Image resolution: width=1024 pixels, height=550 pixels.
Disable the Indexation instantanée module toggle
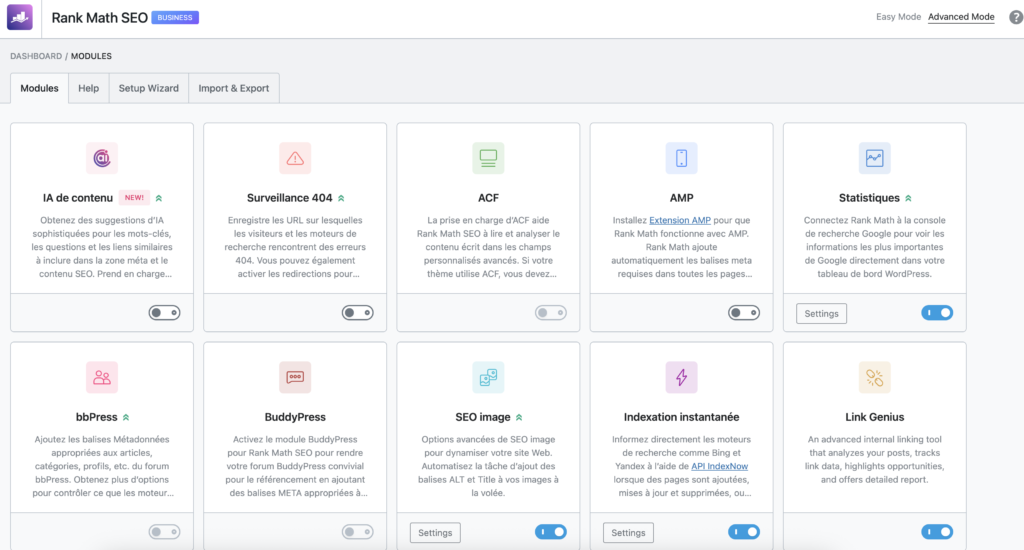point(744,532)
